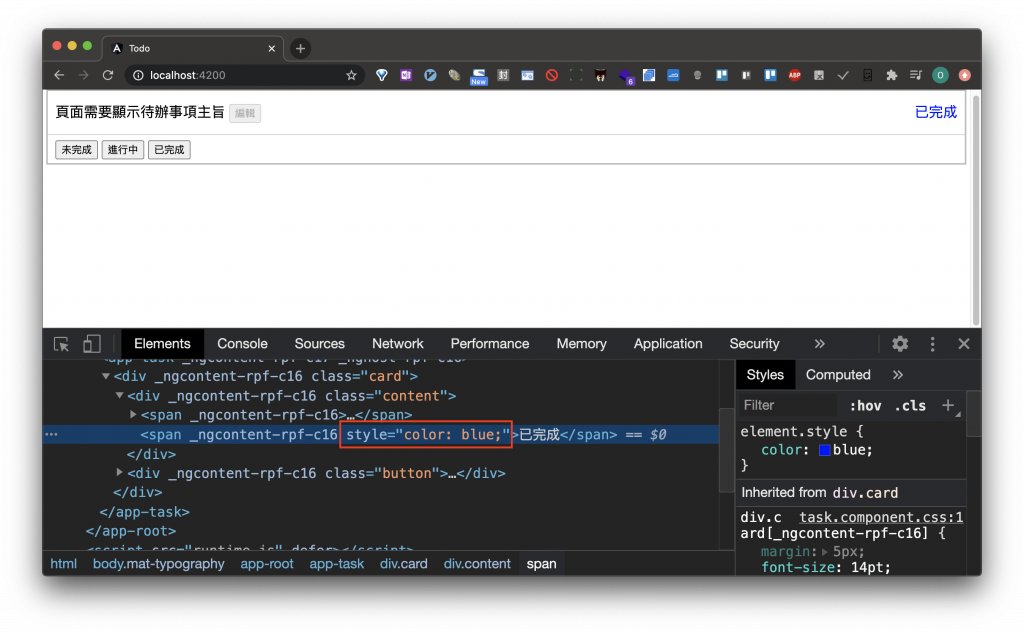Switch to the Application tab
This screenshot has height=632, width=1024.
pyautogui.click(x=668, y=343)
